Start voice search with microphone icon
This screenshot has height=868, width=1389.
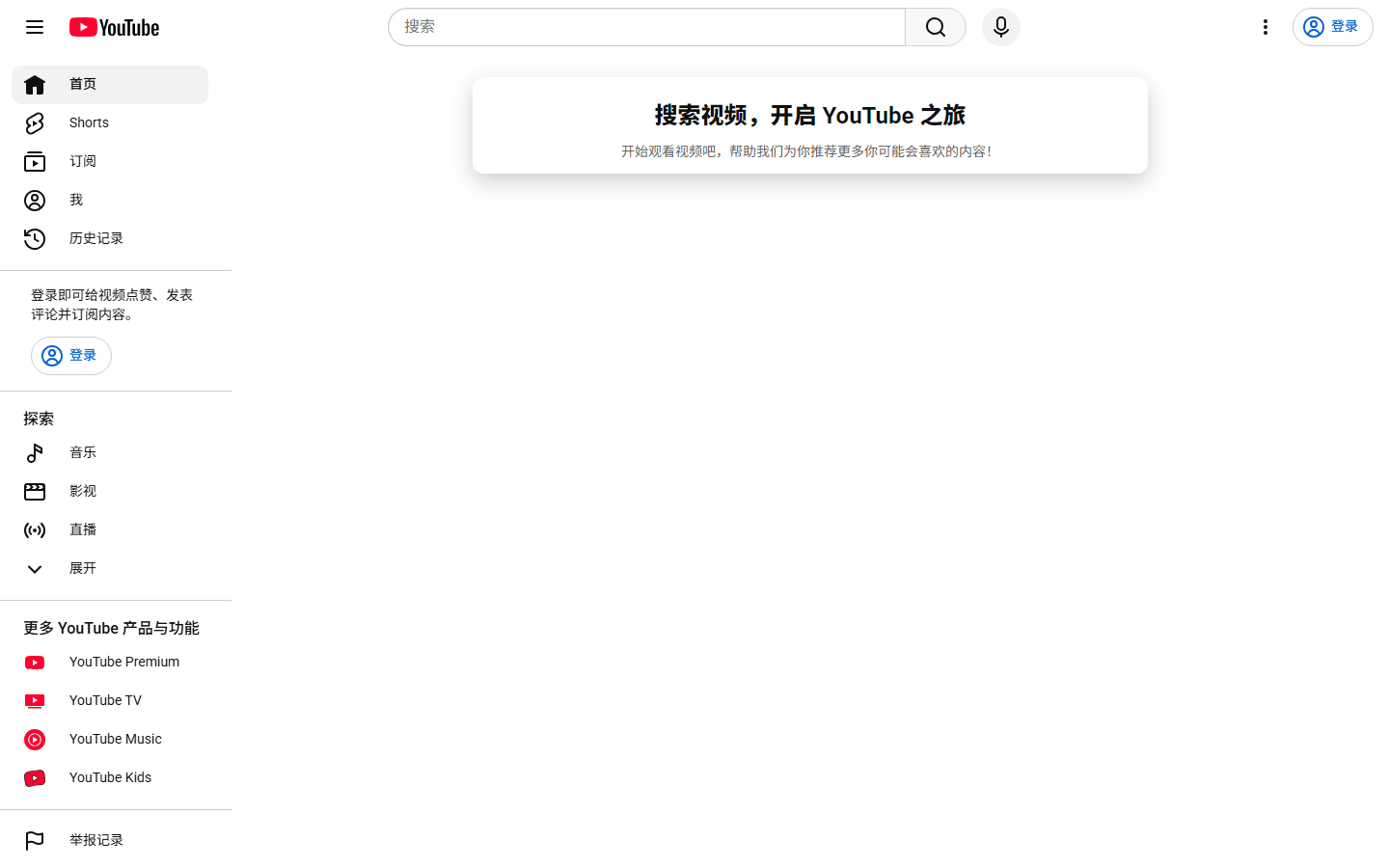(x=1001, y=27)
